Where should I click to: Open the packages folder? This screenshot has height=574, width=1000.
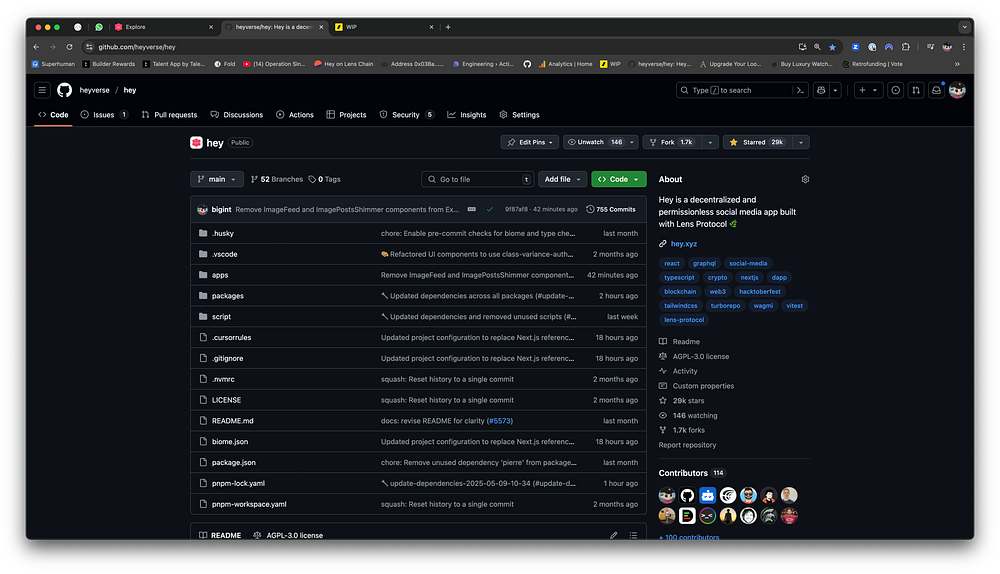228,296
